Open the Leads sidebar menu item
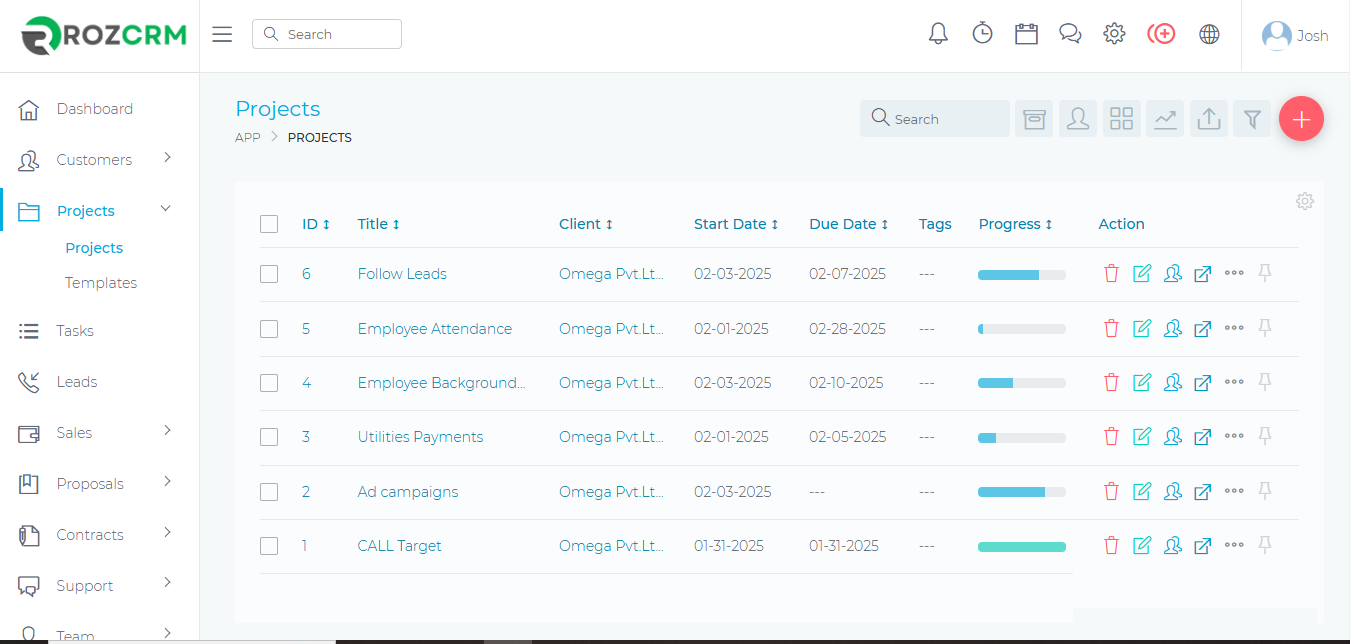The width and height of the screenshot is (1350, 644). (77, 382)
